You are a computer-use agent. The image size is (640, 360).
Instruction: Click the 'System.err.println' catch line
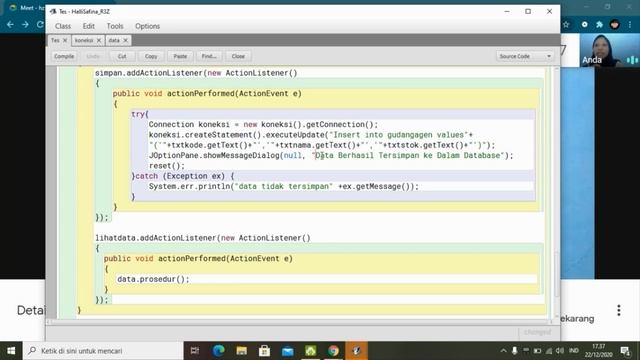[x=284, y=187]
